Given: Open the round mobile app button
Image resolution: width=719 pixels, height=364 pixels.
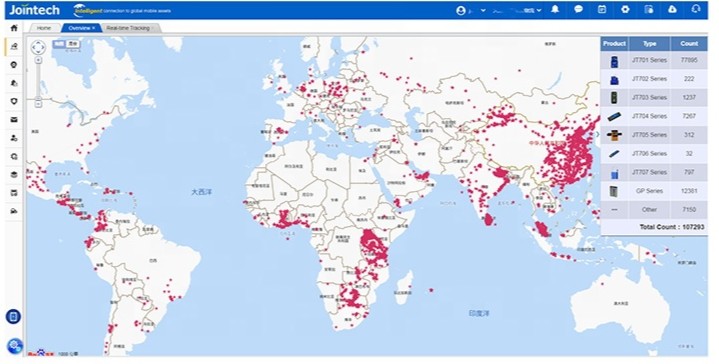Looking at the screenshot, I should (x=13, y=316).
